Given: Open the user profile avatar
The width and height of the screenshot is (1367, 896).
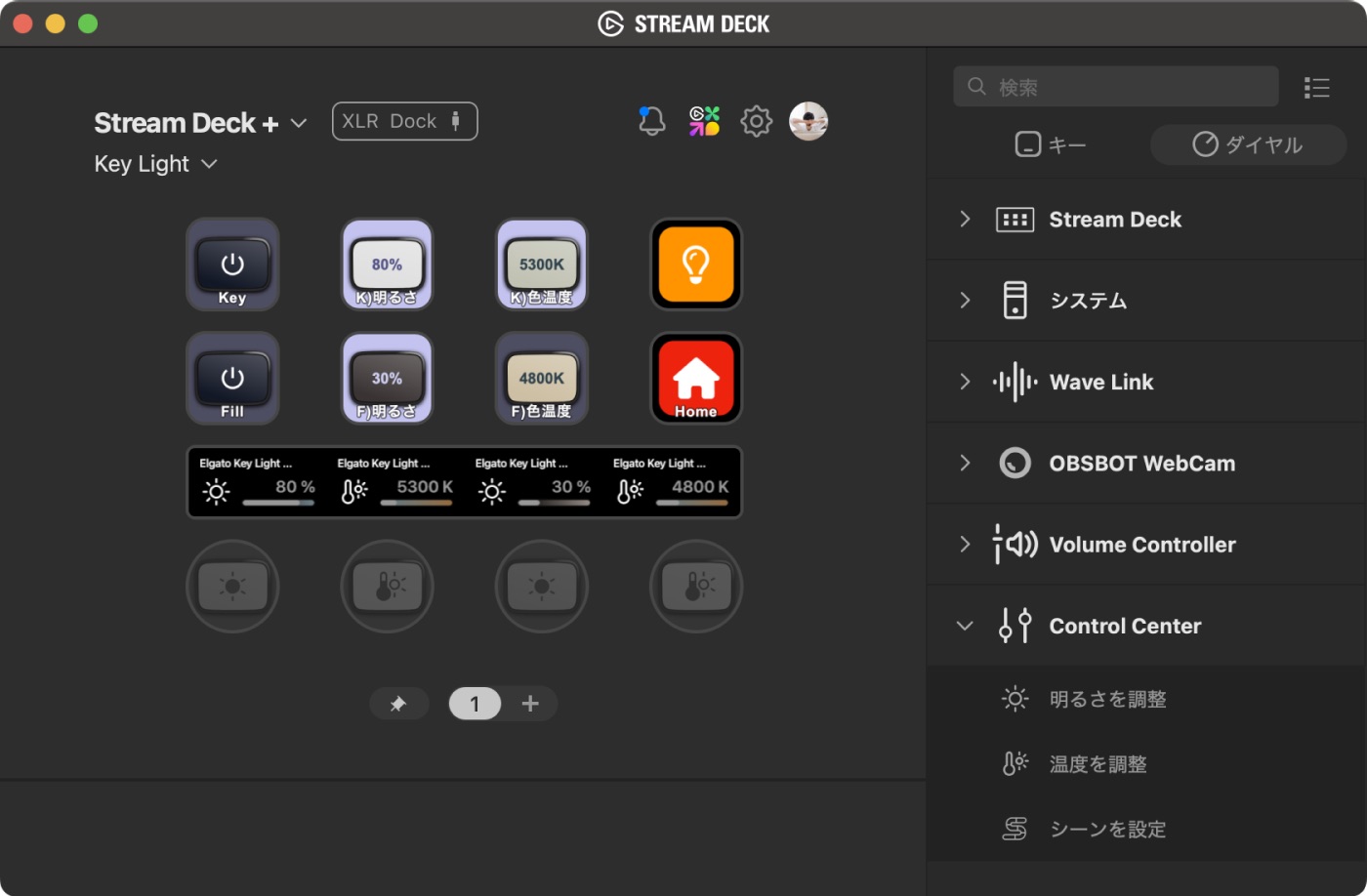Looking at the screenshot, I should point(808,121).
